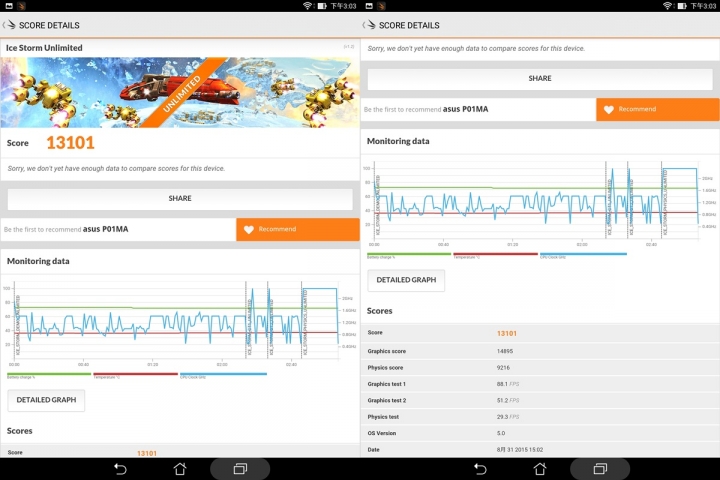The image size is (720, 480).
Task: Tap SHARE button in left screen
Action: (x=180, y=198)
